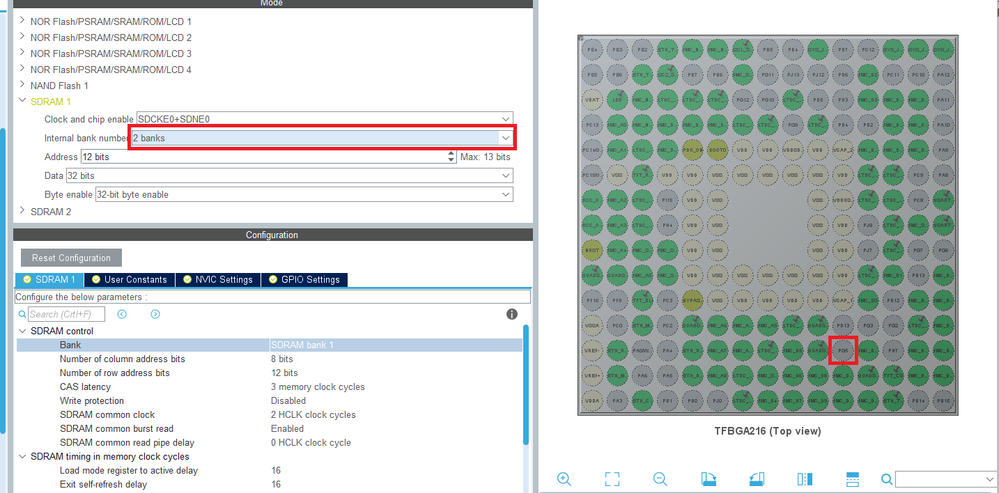This screenshot has height=493, width=999.
Task: Rotate the chip view counter-clockwise
Action: coord(756,479)
